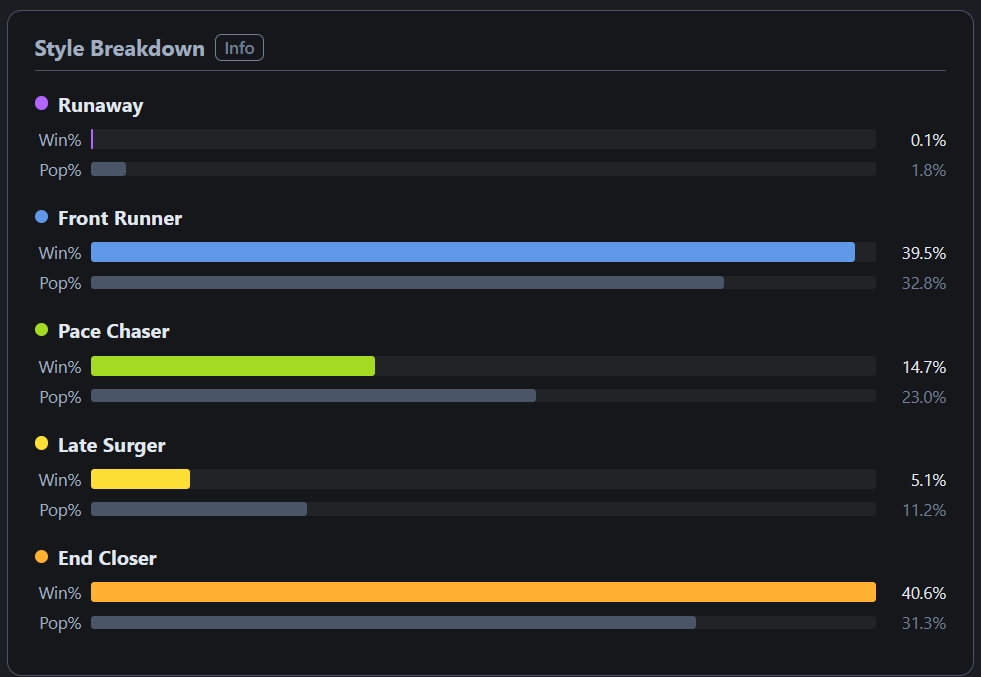Click the 40.6% End Closer win value
The width and height of the screenshot is (981, 677).
[923, 593]
